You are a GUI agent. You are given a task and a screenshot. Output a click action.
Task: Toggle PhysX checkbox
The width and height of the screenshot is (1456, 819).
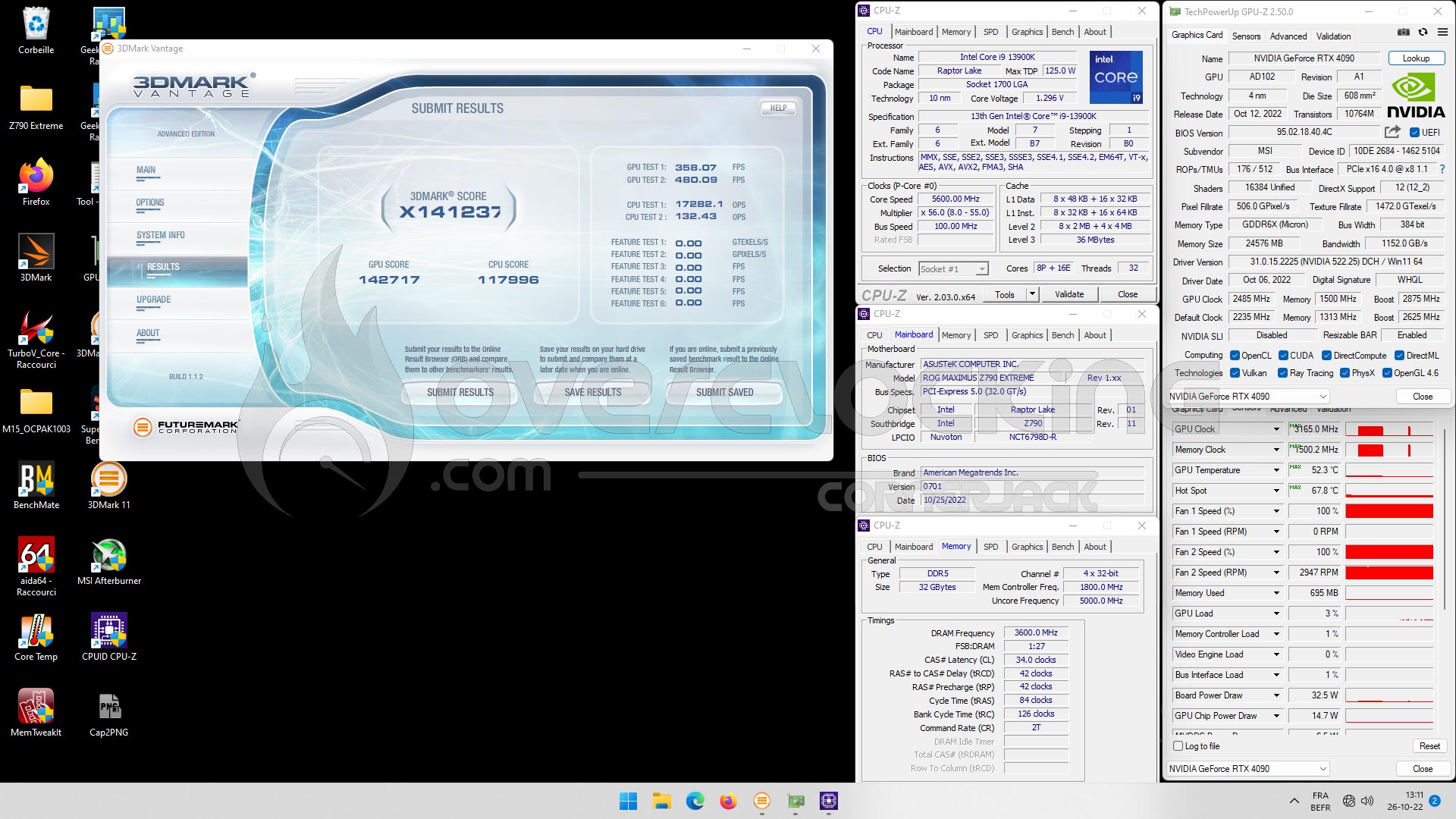[1345, 373]
